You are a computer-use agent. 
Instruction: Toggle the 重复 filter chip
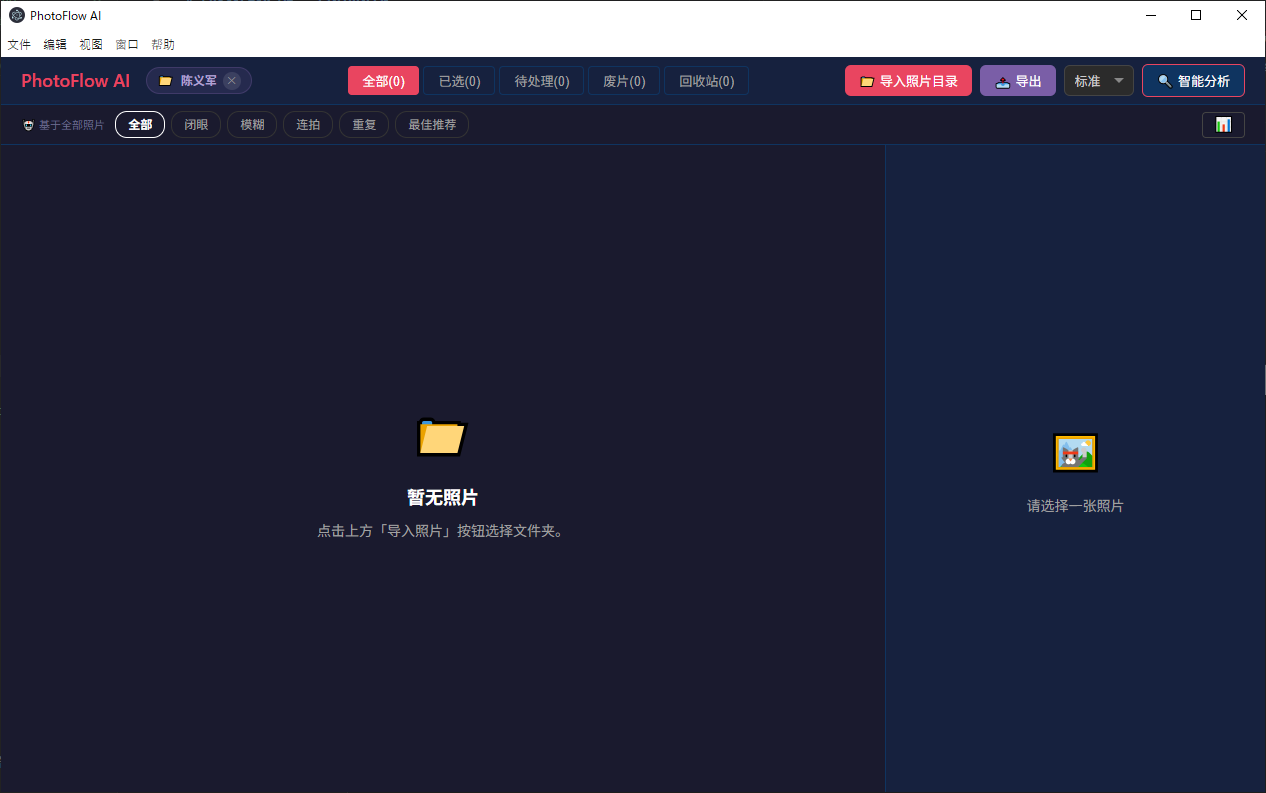(x=364, y=125)
